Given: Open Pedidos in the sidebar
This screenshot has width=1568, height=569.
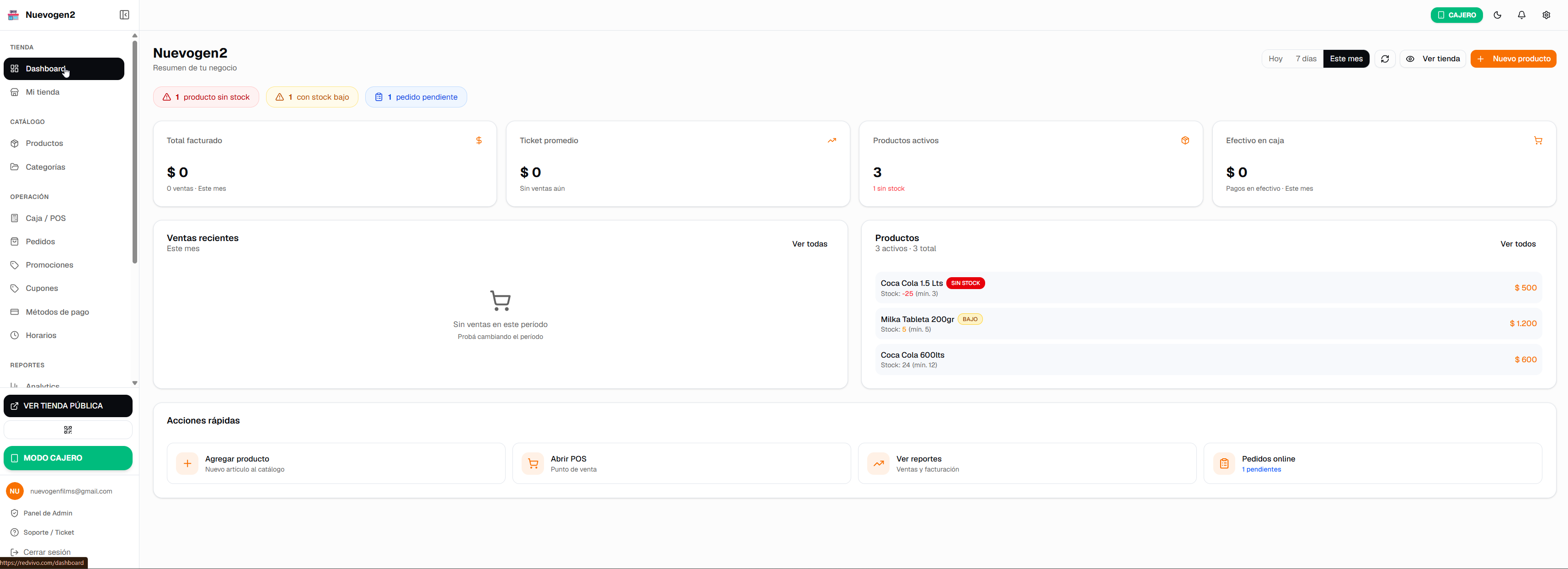Looking at the screenshot, I should 64,241.
